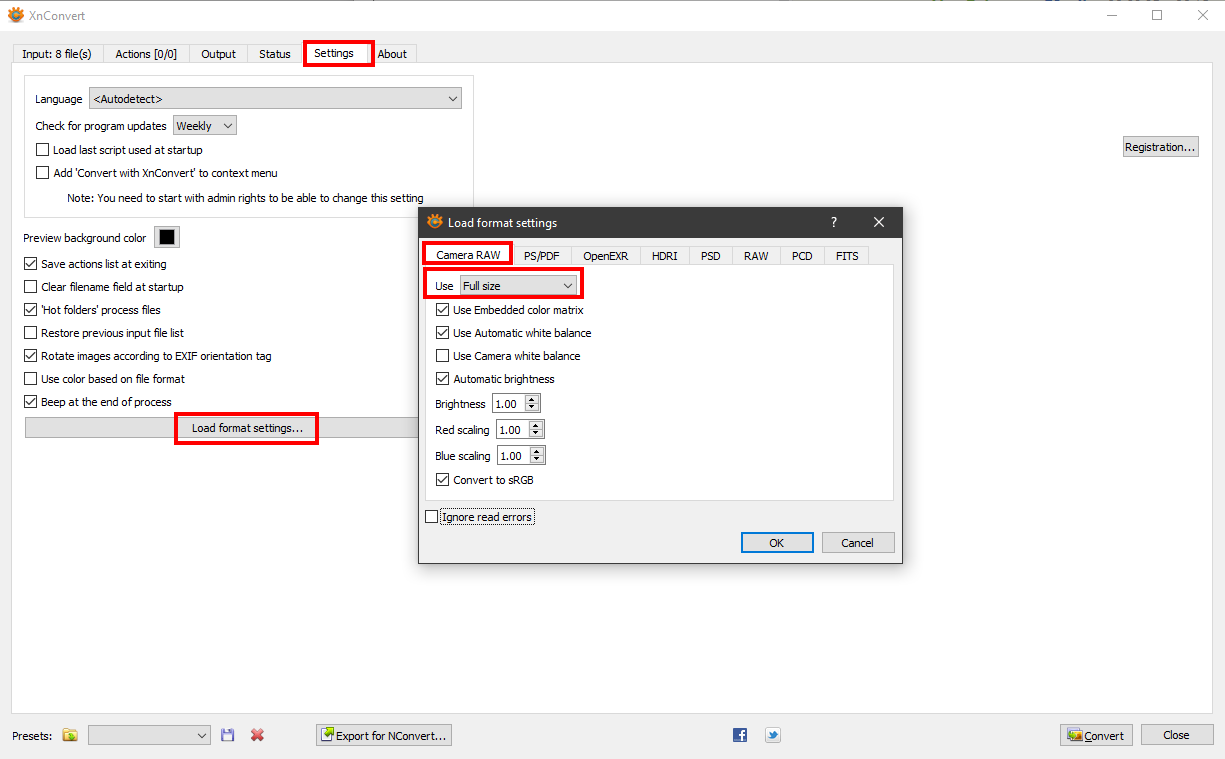This screenshot has height=759, width=1225.
Task: Enable Use Camera white balance
Action: pos(443,356)
